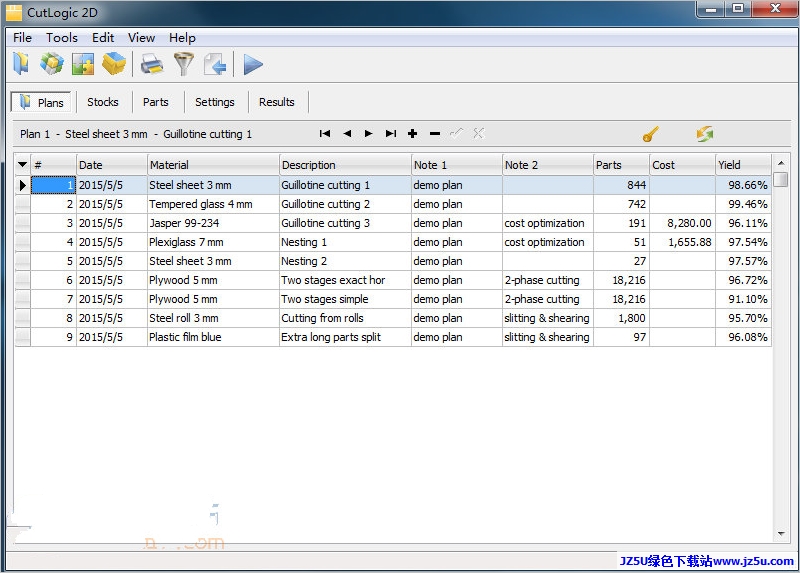
Task: Select the Jasper 99-234 material cell
Action: tap(213, 223)
